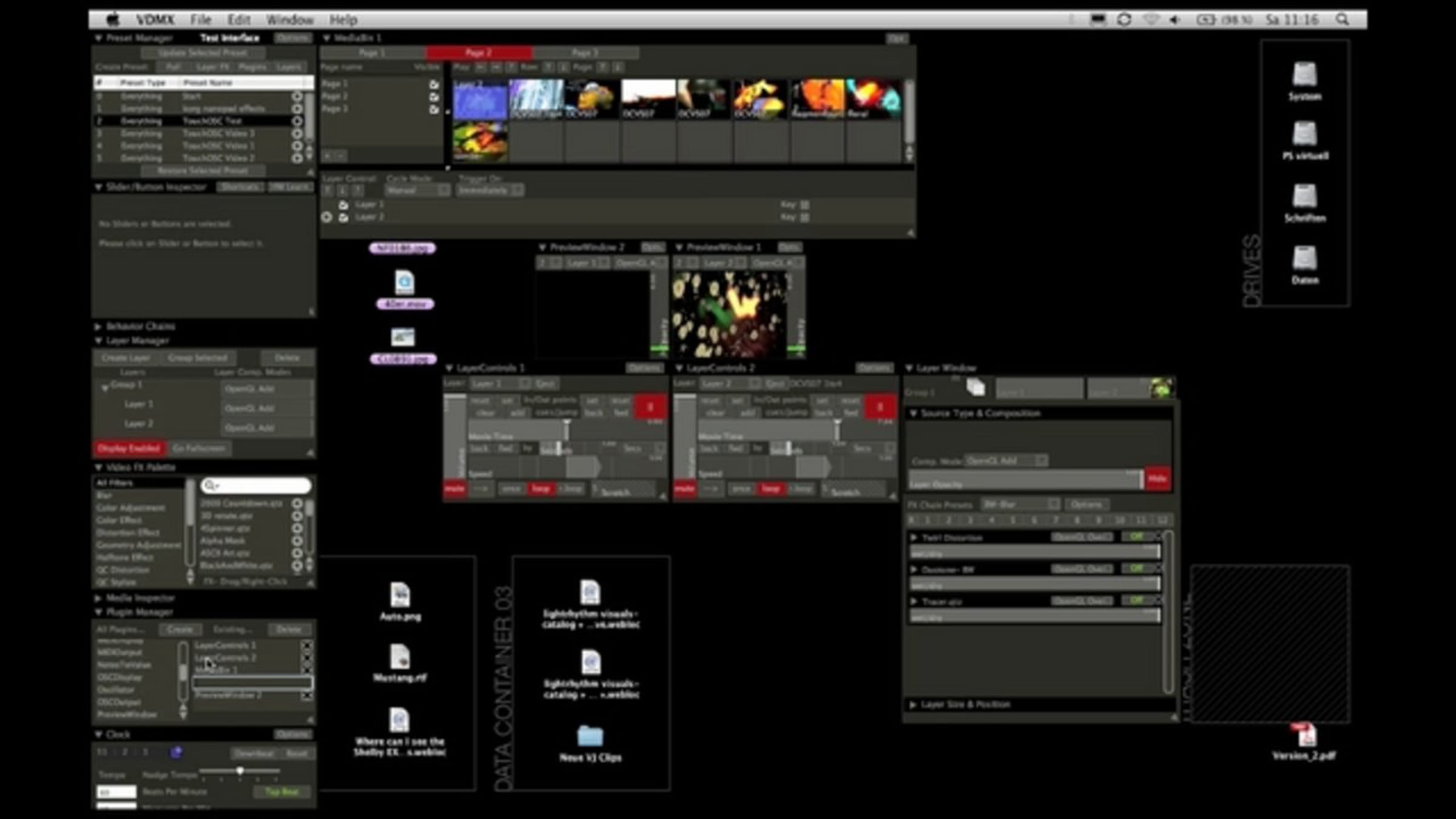Click Restore Selected Preset button

pyautogui.click(x=203, y=170)
